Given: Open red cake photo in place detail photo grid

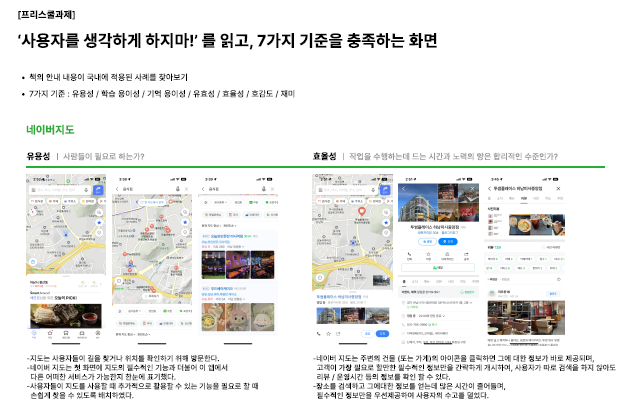Looking at the screenshot, I should 468,212.
